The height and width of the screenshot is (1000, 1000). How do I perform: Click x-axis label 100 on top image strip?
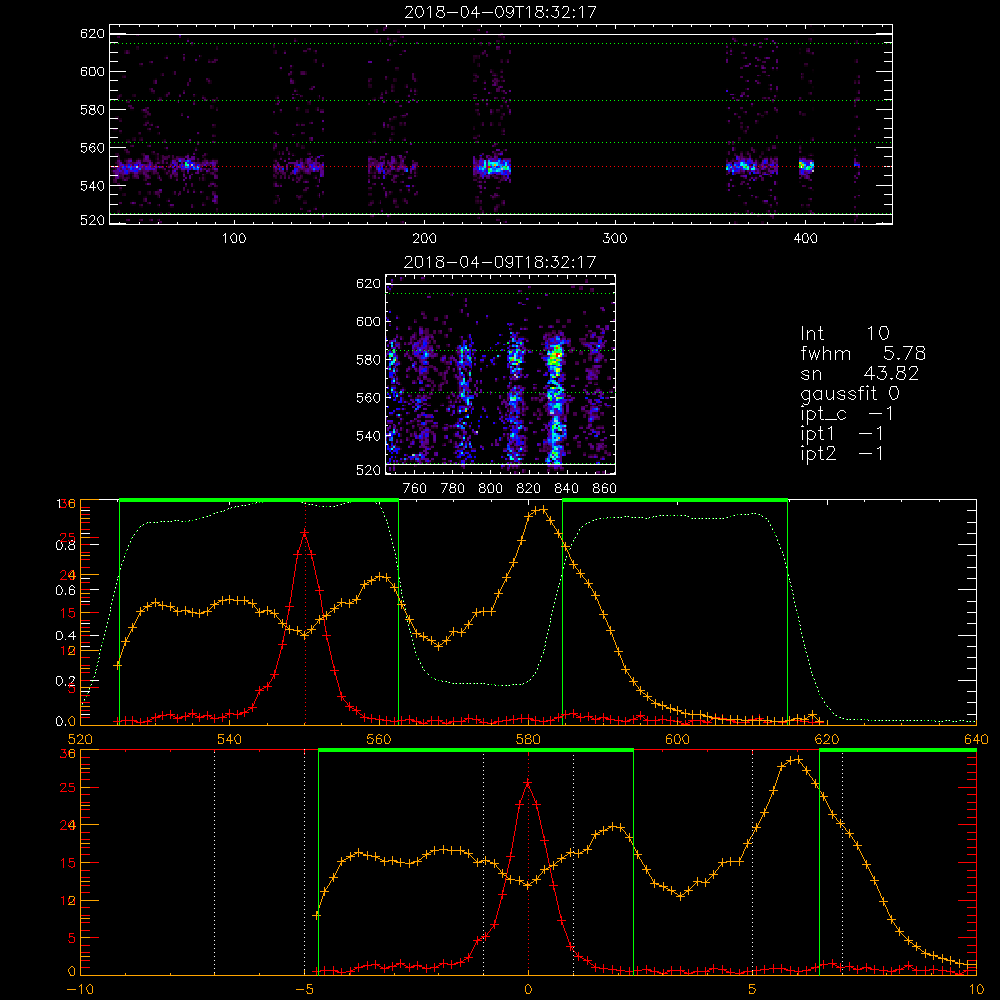pos(233,239)
